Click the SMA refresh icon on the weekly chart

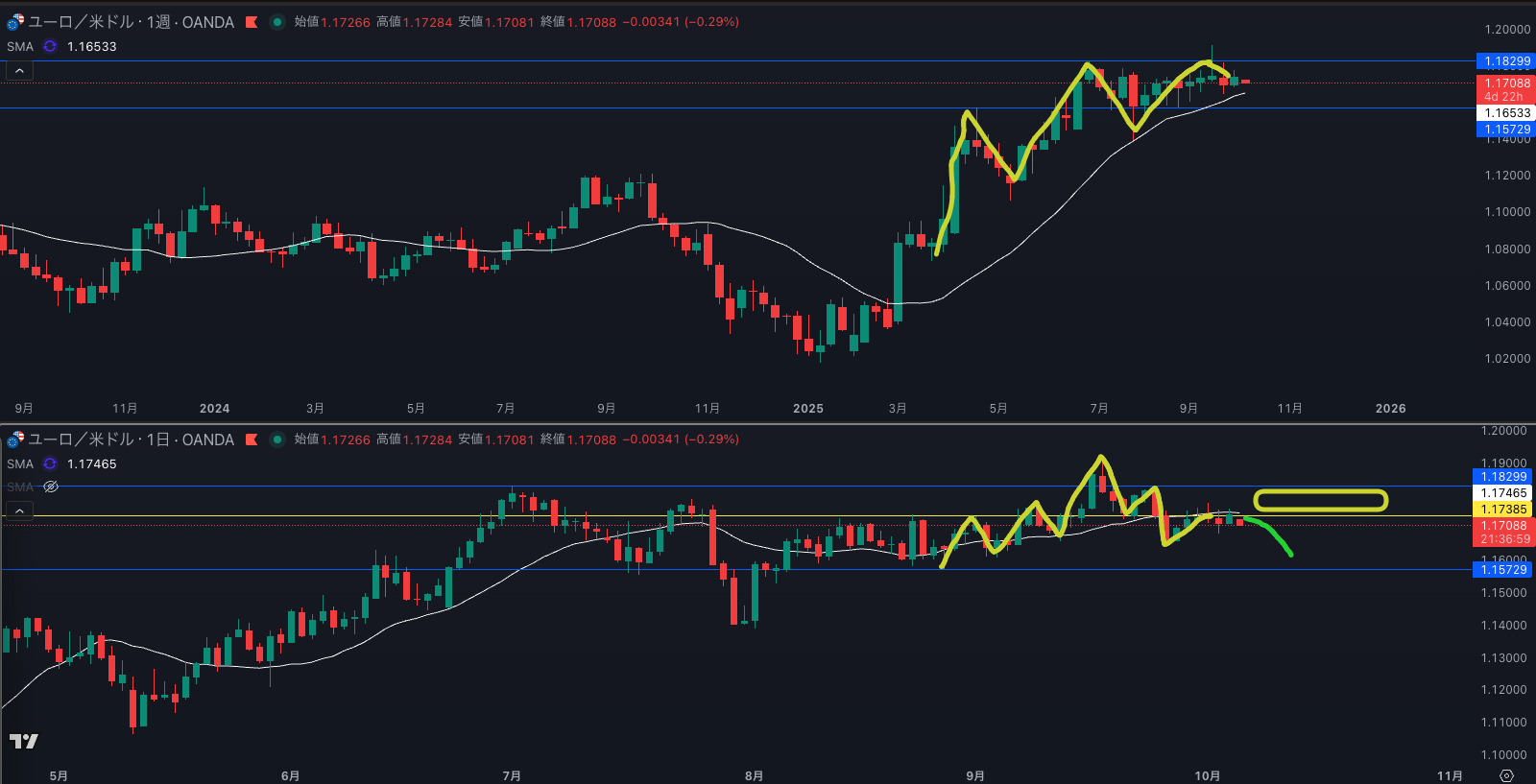[50, 46]
